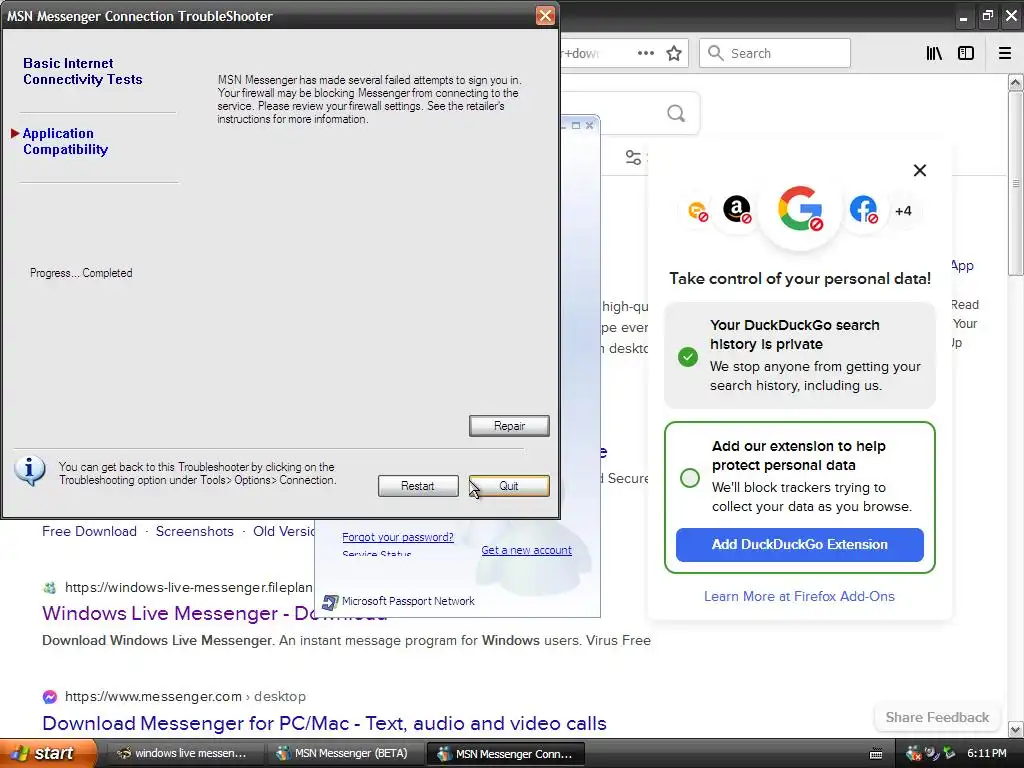Click the Share Feedback button

click(x=937, y=717)
